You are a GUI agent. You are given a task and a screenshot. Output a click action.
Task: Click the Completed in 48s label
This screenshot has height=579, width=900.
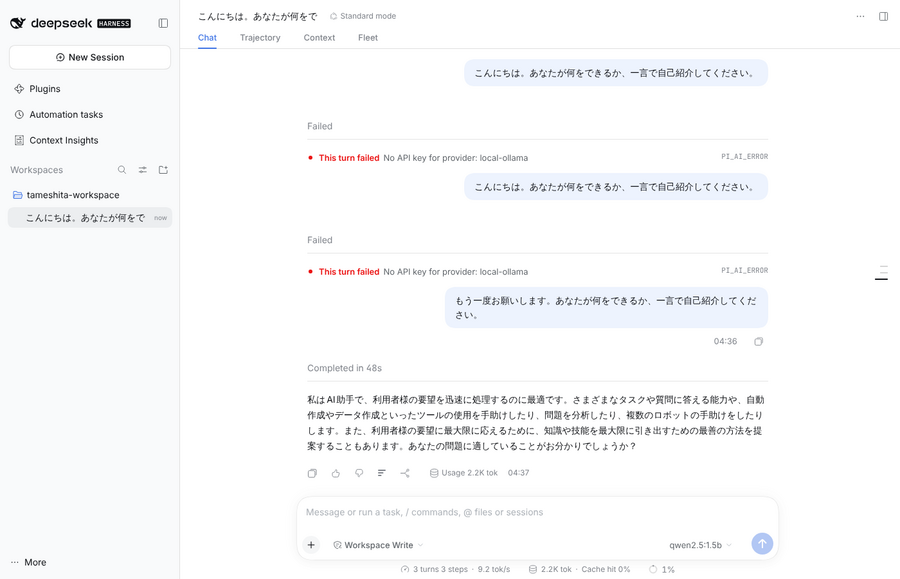(344, 368)
